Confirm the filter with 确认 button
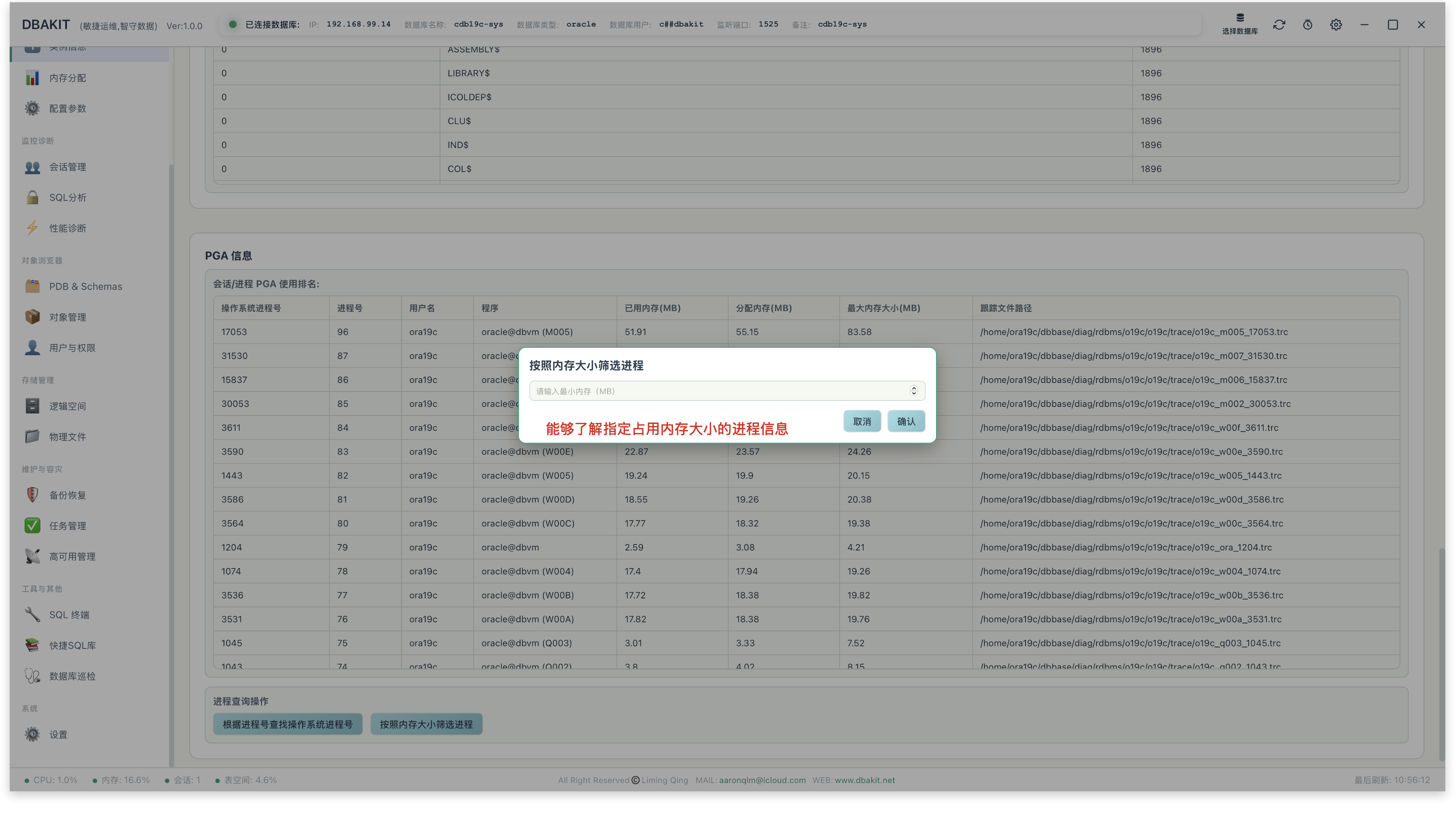This screenshot has width=1456, height=819. (906, 421)
